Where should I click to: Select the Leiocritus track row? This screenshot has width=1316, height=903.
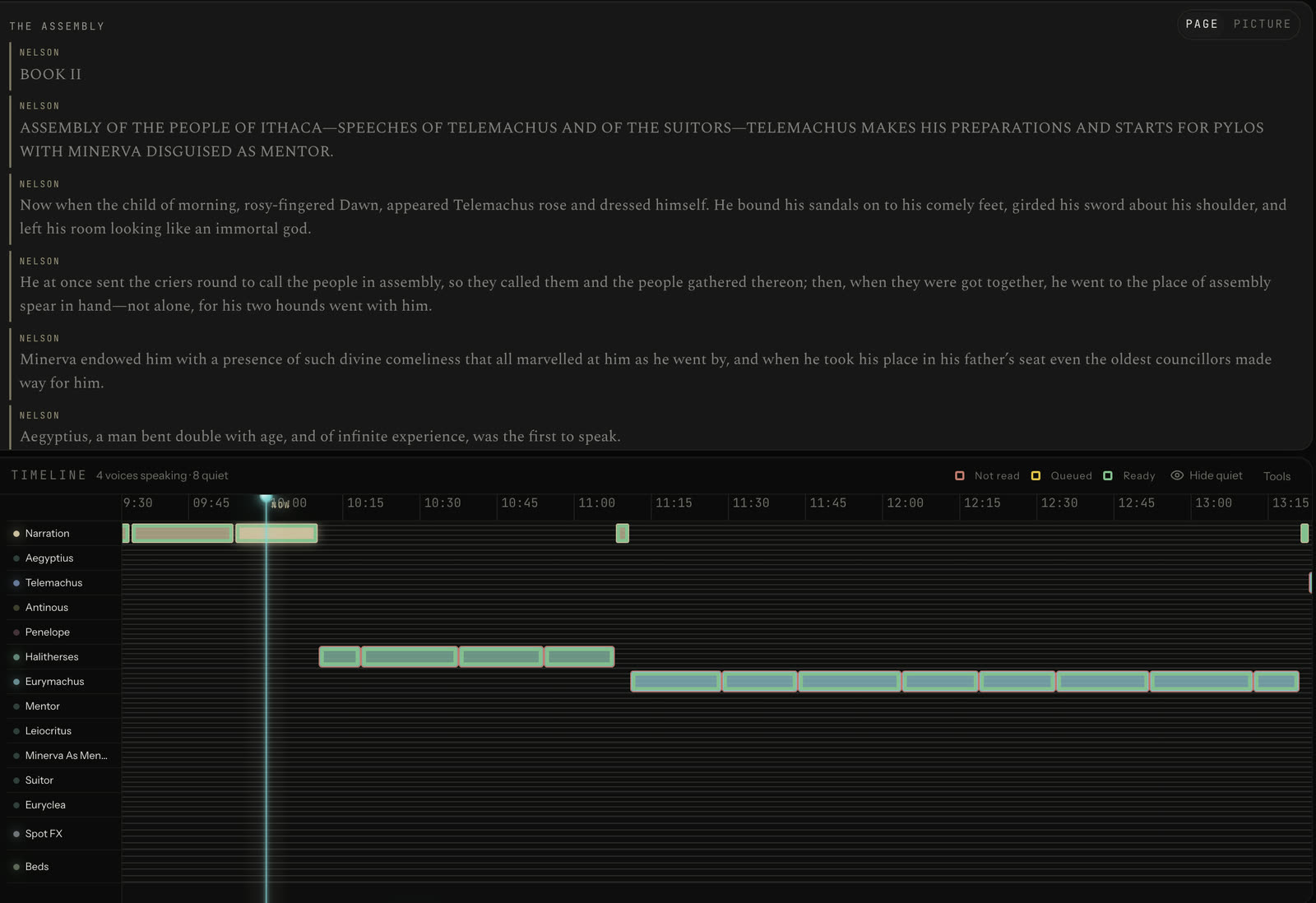pos(64,730)
